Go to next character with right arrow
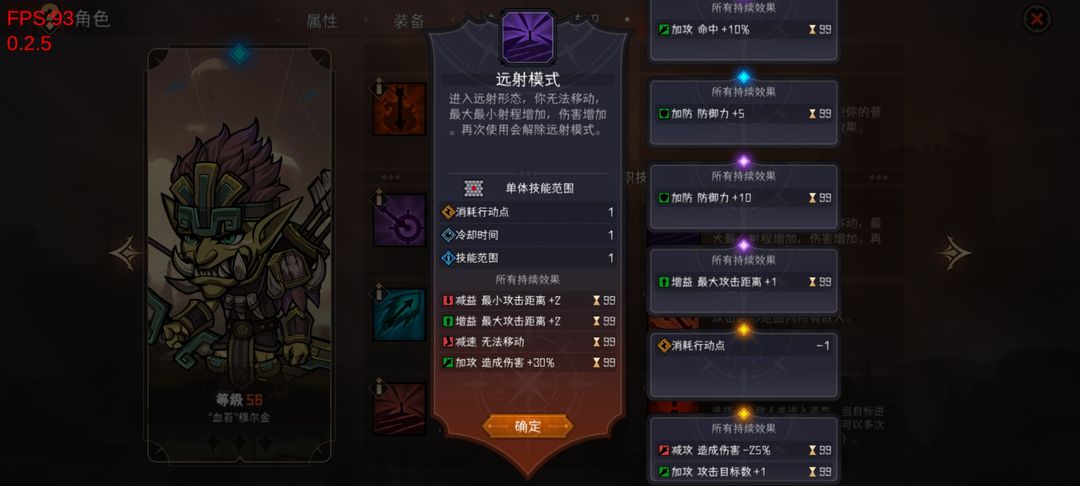Screen dimensions: 1080x486 click(953, 253)
